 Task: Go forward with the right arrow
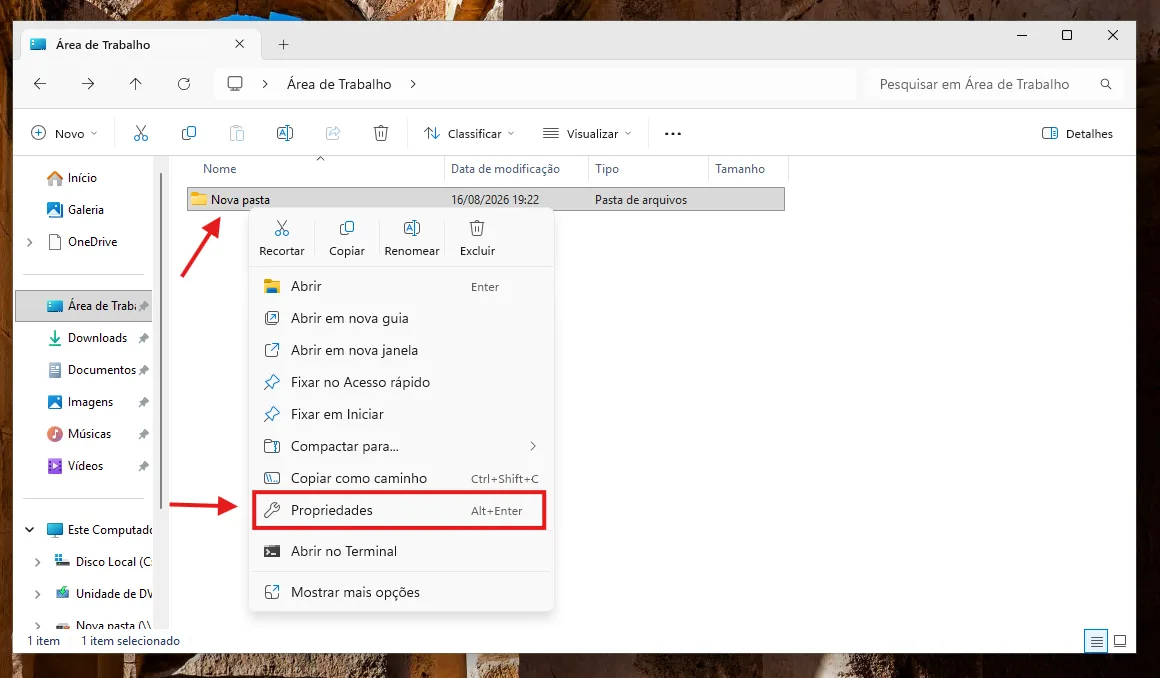click(88, 84)
